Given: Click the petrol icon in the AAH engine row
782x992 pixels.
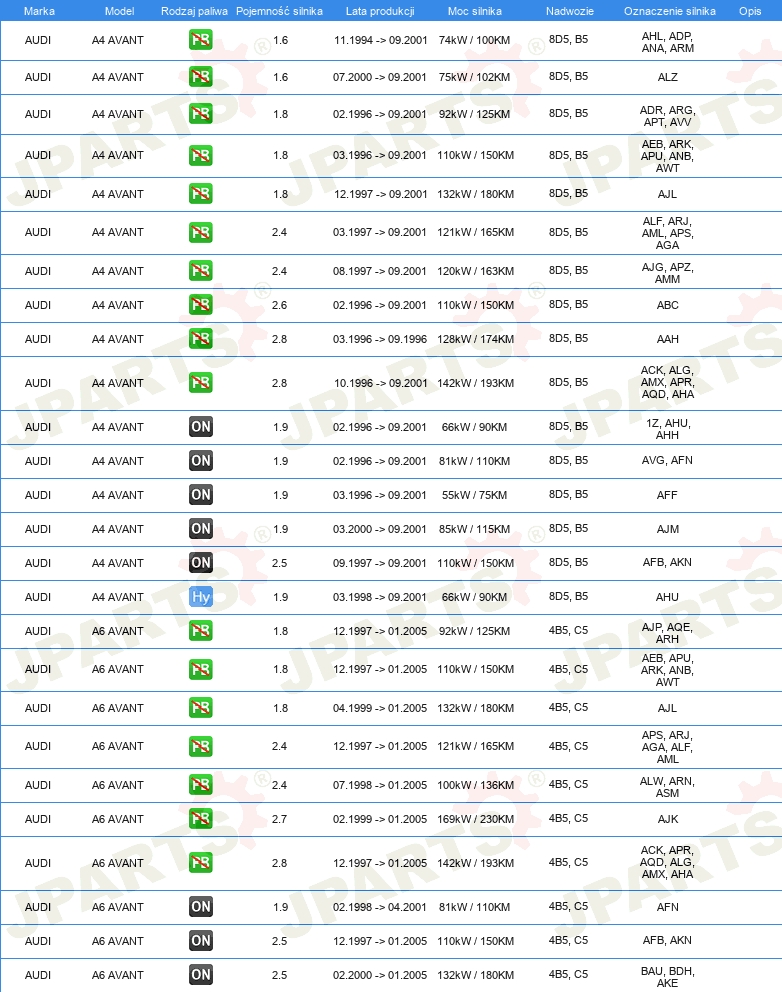Looking at the screenshot, I should 201,339.
